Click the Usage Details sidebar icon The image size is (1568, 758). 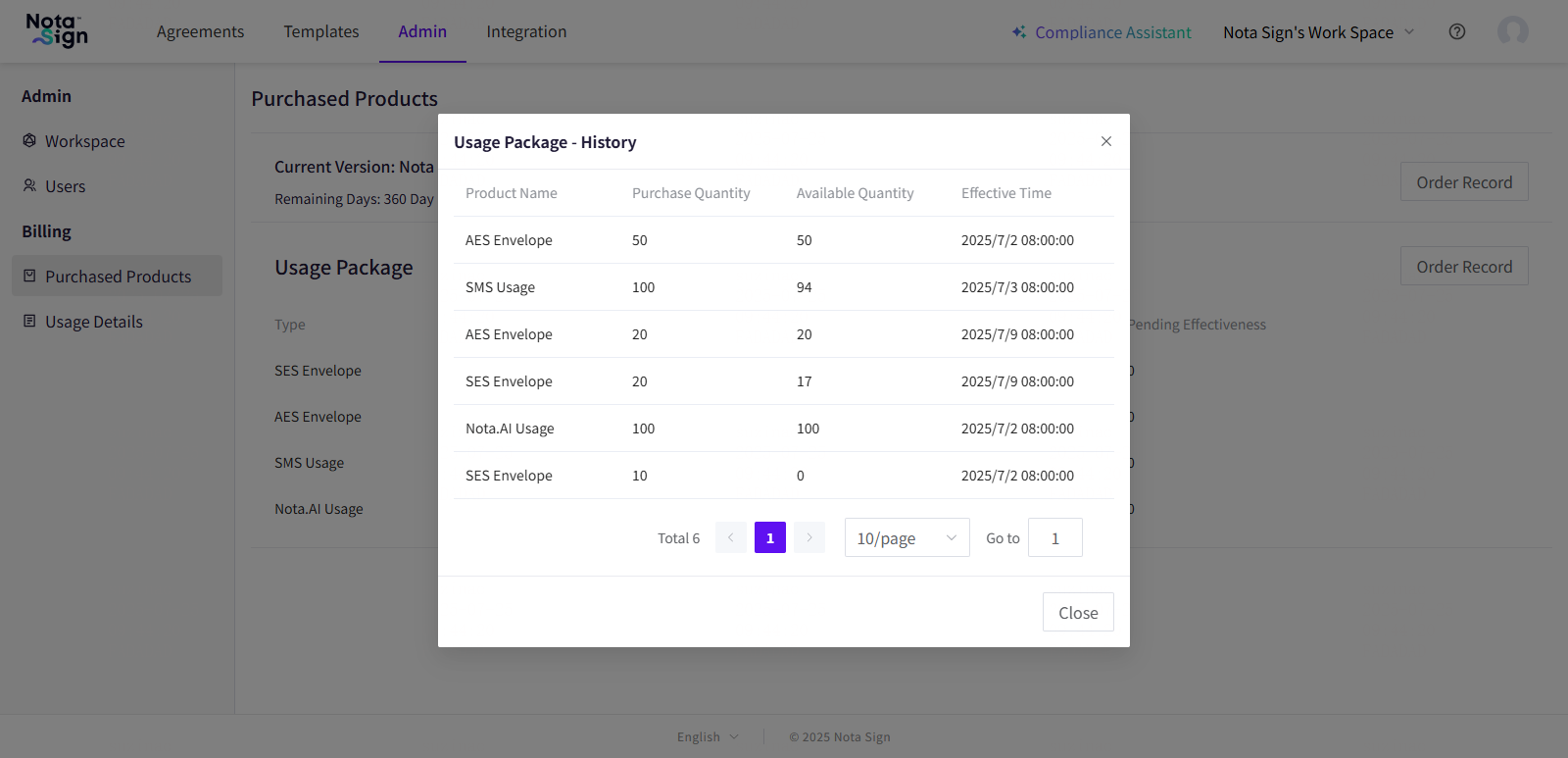[x=29, y=322]
